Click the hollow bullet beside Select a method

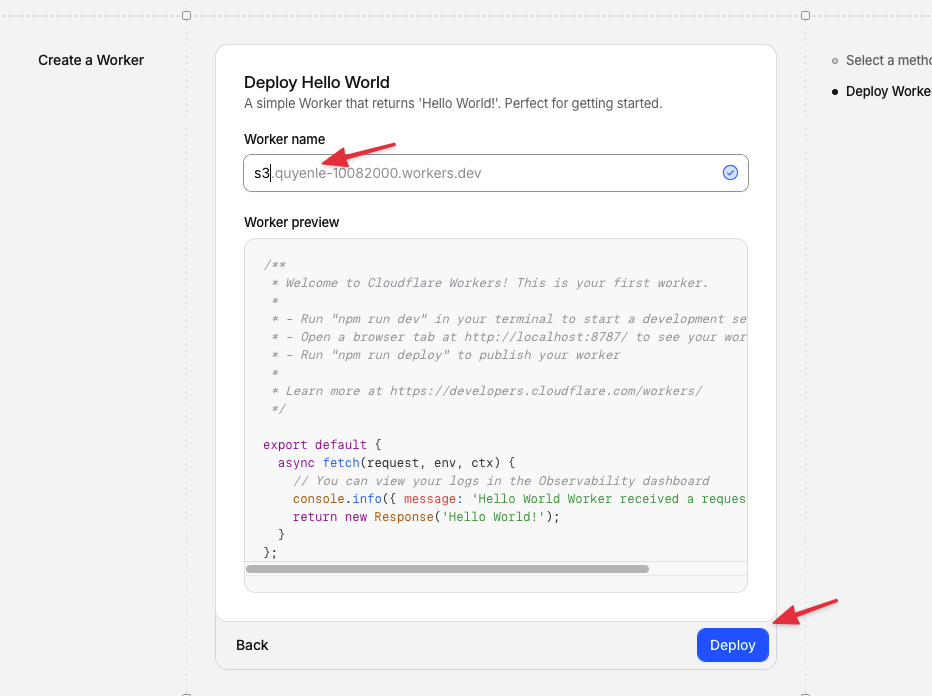[835, 61]
